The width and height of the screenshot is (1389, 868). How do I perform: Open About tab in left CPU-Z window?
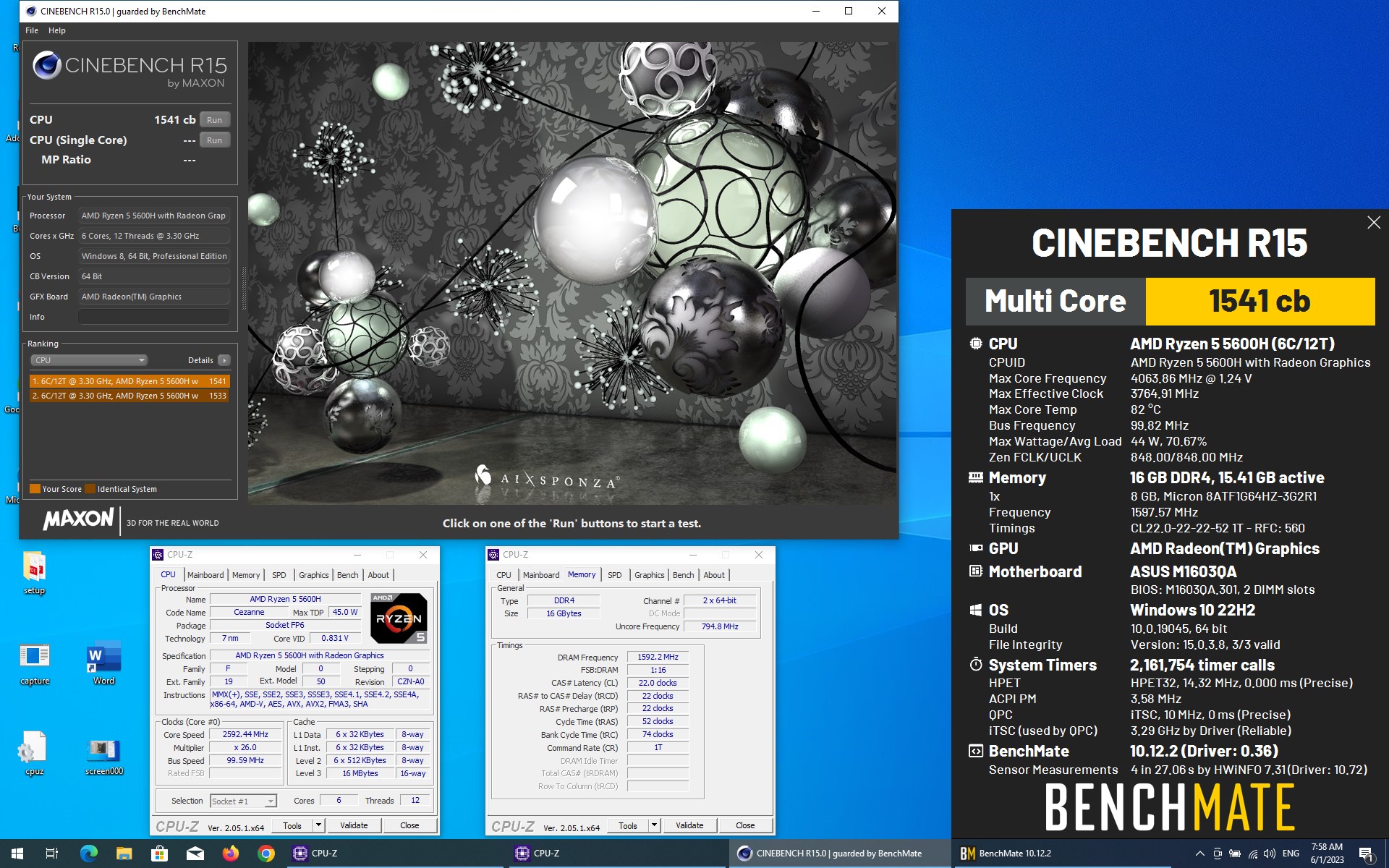coord(378,575)
